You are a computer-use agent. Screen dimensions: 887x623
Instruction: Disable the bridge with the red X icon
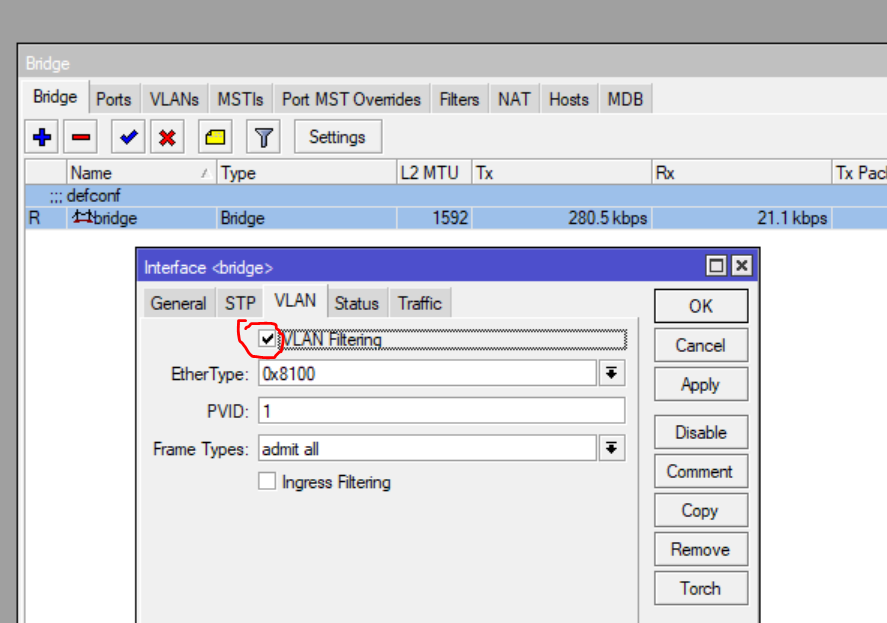(166, 136)
